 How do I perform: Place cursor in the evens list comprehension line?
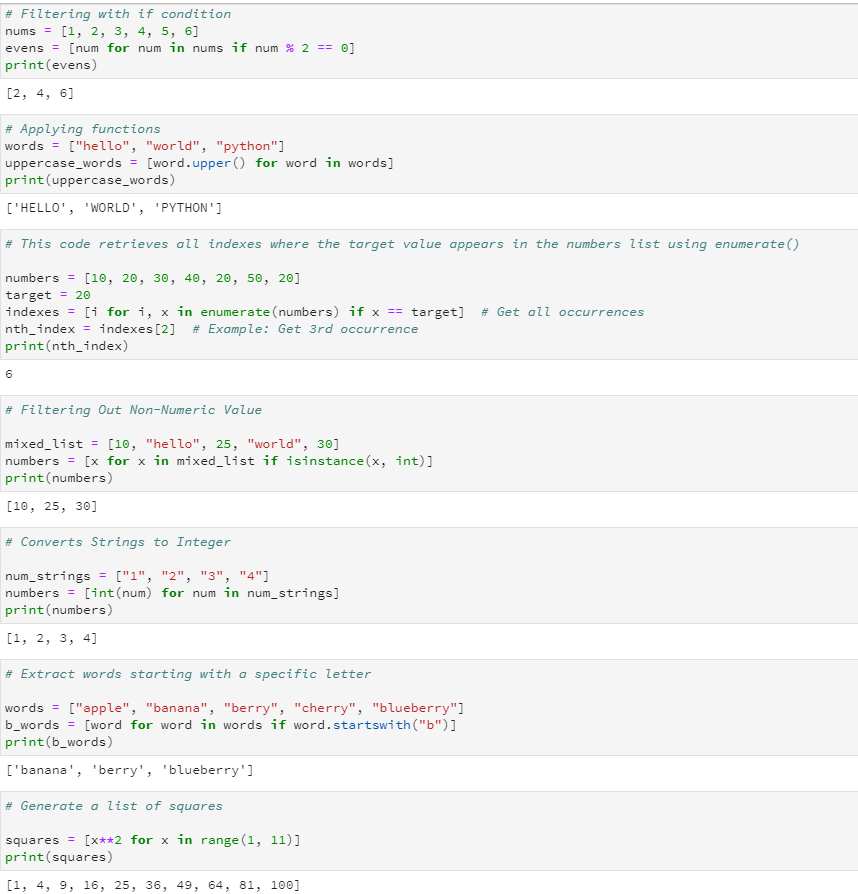(180, 48)
